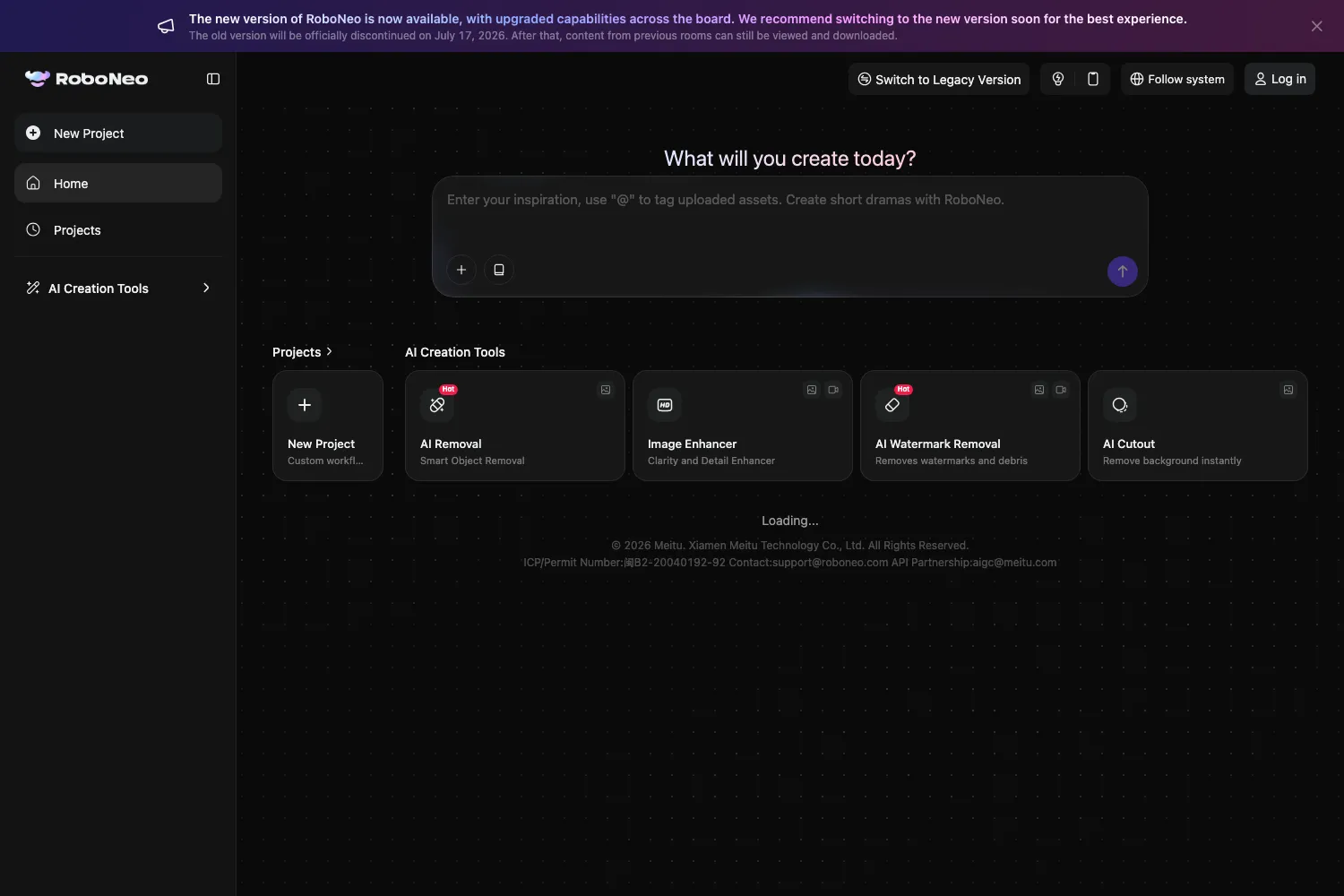This screenshot has height=896, width=1344.
Task: Click the lightbulb icon in top bar
Action: [x=1058, y=79]
